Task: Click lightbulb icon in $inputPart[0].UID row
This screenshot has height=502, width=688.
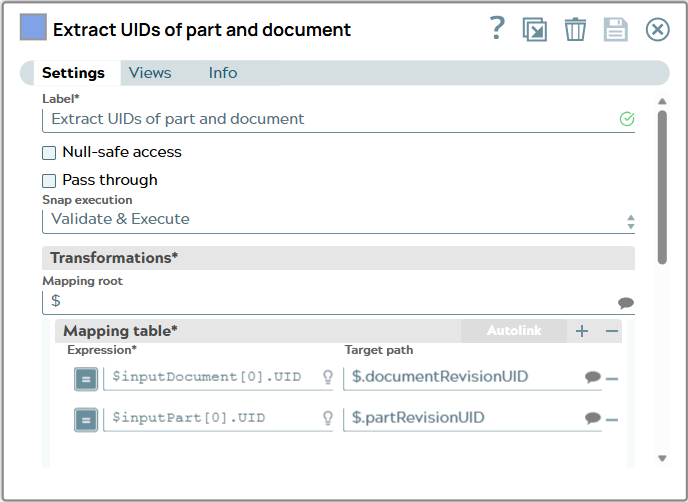Action: (327, 418)
